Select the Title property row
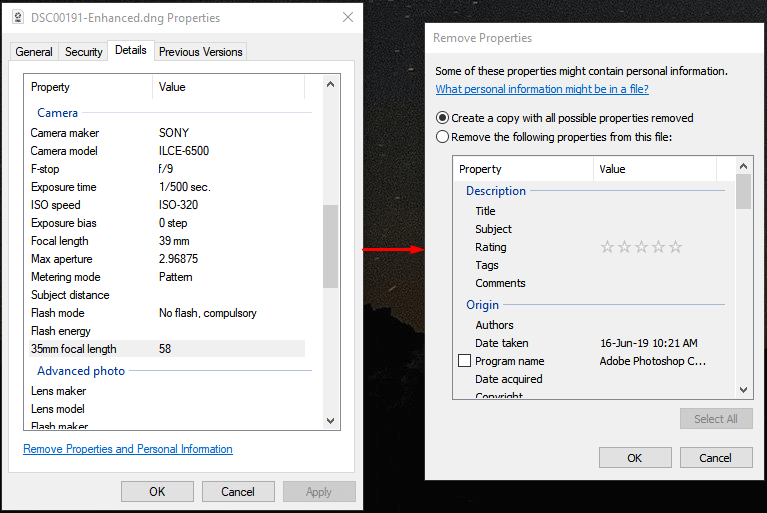Image resolution: width=767 pixels, height=513 pixels. click(594, 211)
